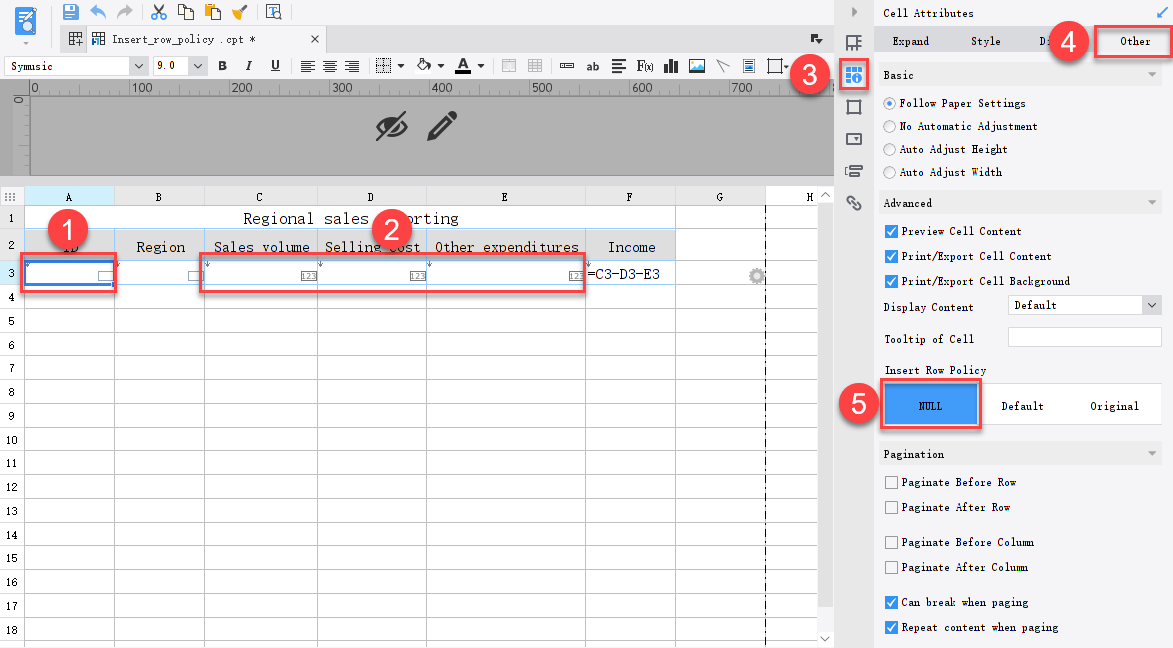The image size is (1173, 648).
Task: Insert a chart using the bar chart icon
Action: tap(672, 65)
